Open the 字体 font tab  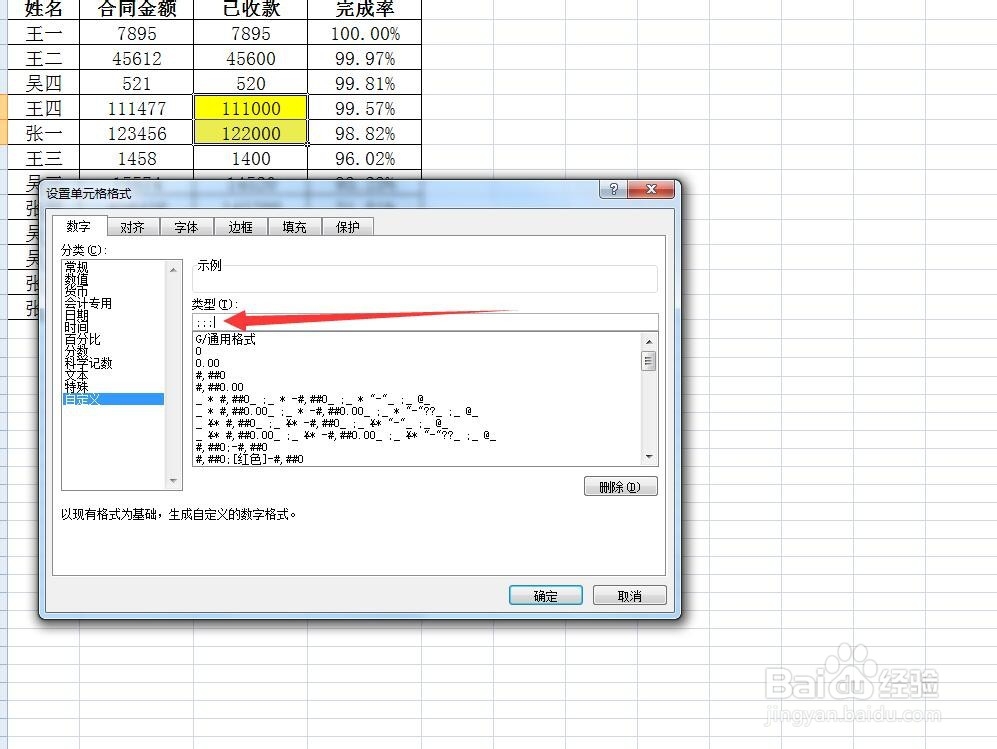coord(186,226)
